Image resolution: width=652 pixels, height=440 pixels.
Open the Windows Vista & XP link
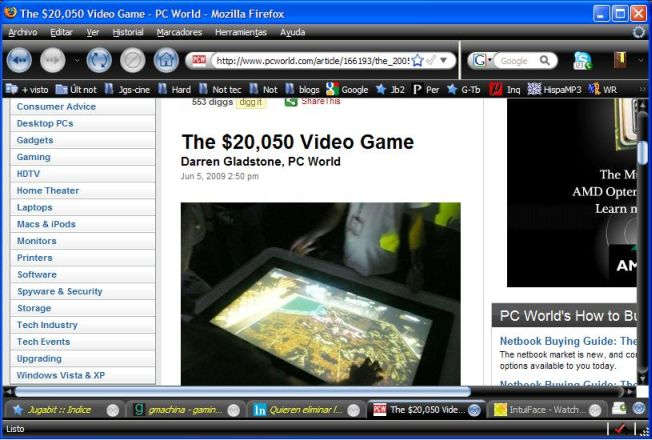point(61,376)
